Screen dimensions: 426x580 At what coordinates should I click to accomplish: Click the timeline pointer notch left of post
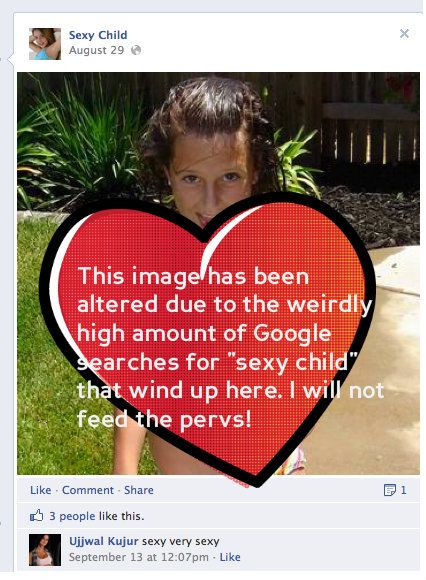click(x=10, y=59)
